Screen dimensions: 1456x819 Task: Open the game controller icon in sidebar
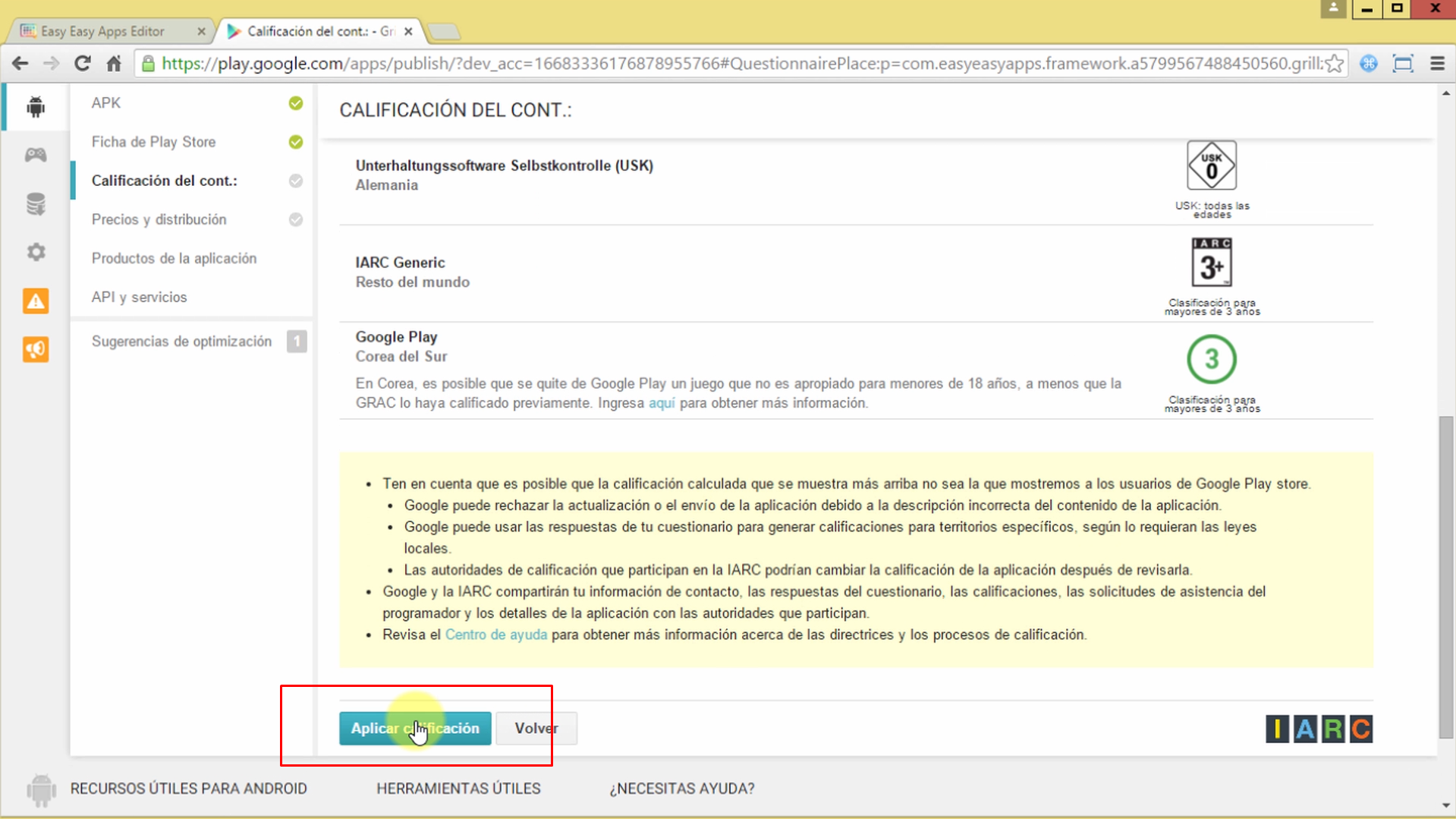[x=35, y=155]
